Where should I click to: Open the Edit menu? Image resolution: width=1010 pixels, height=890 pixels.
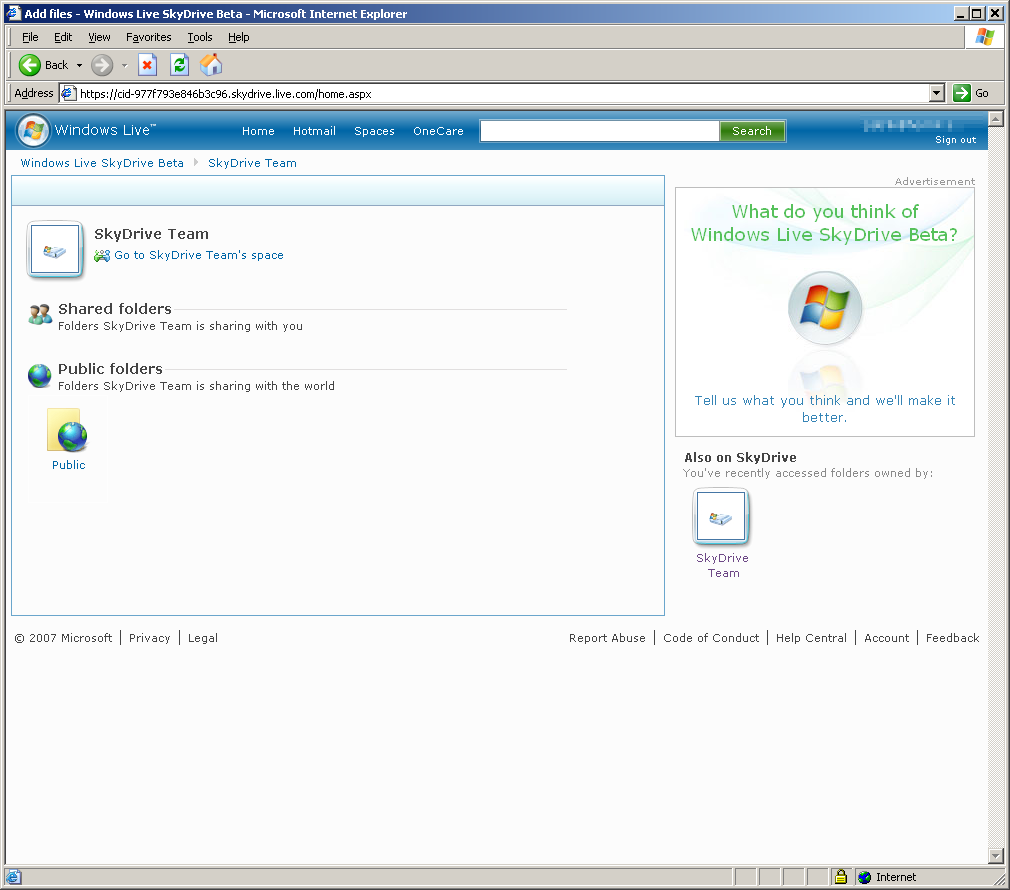coord(63,37)
